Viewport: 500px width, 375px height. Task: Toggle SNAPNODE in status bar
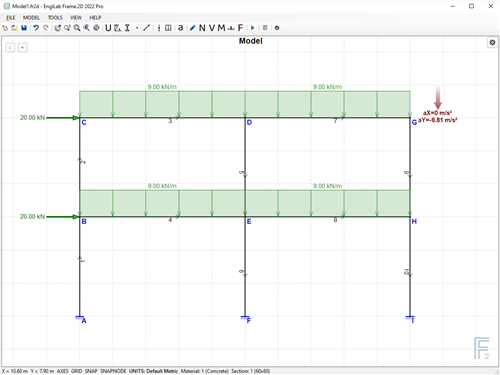(113, 371)
